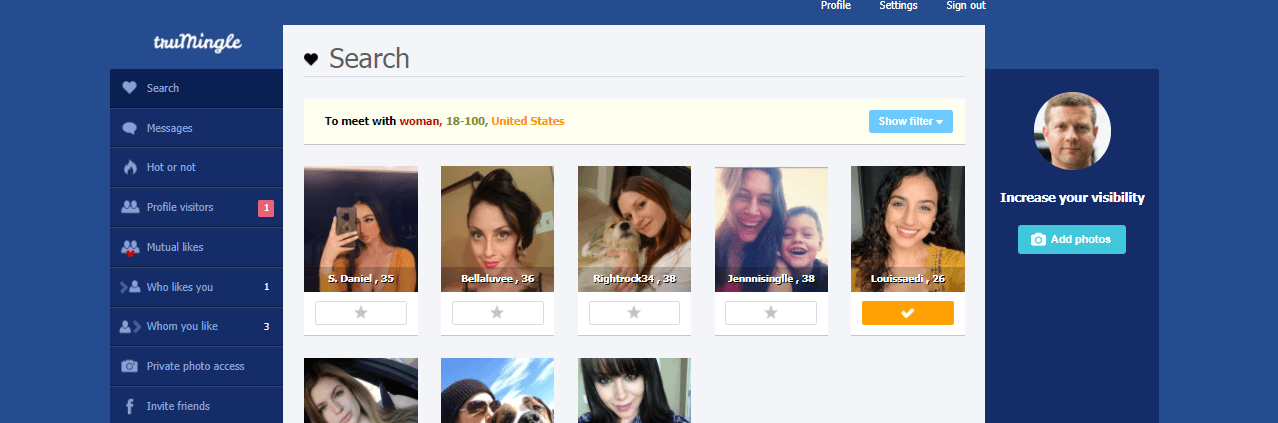Click your round profile avatar
The image size is (1278, 423).
1072,131
